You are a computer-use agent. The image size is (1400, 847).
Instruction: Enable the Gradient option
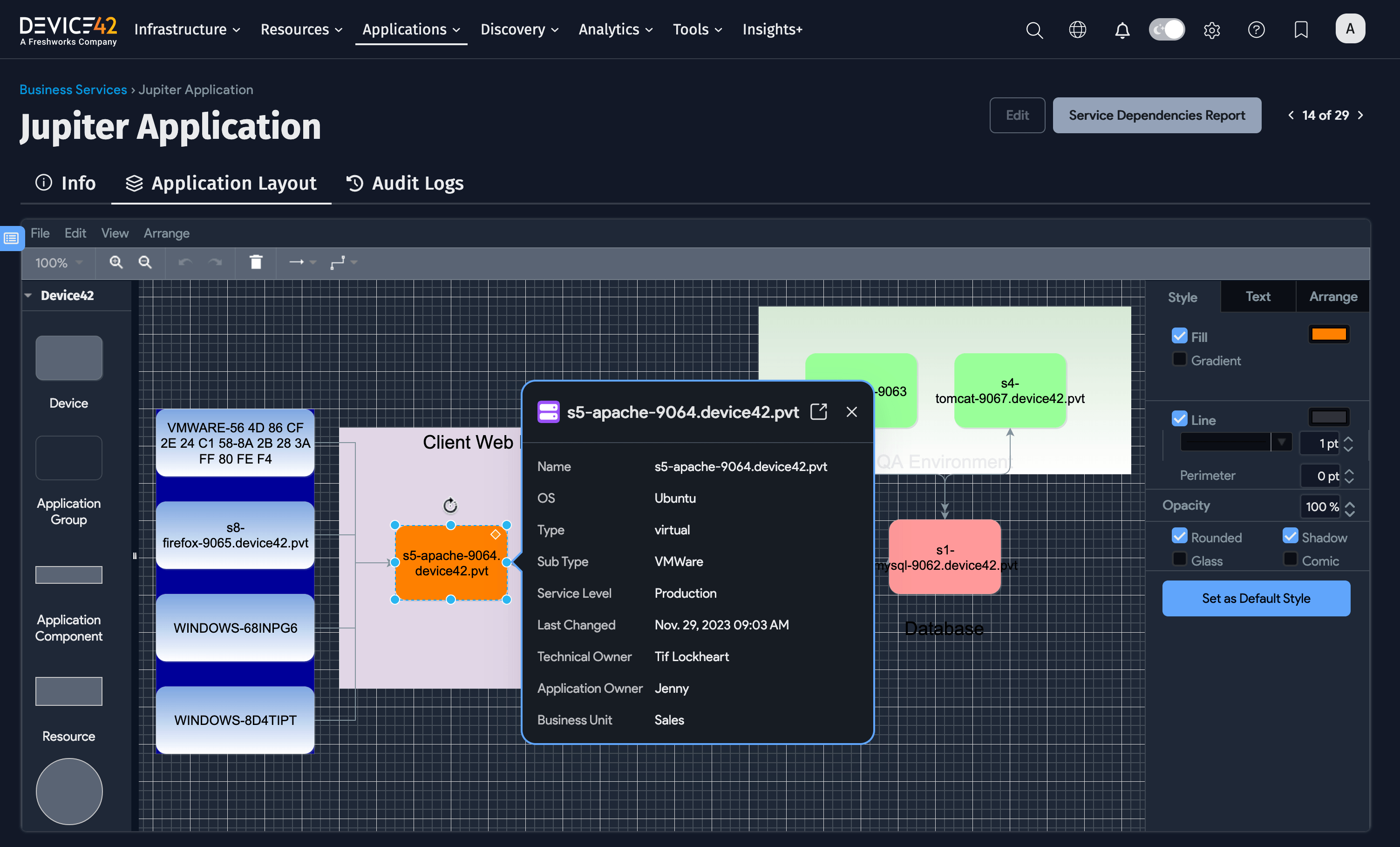coord(1180,359)
